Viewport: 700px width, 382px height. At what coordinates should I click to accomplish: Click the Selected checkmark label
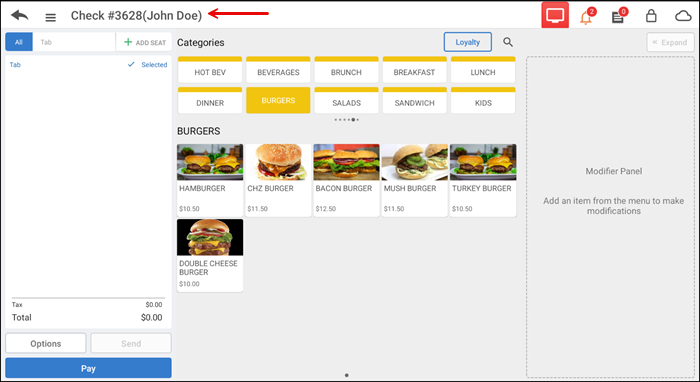147,65
